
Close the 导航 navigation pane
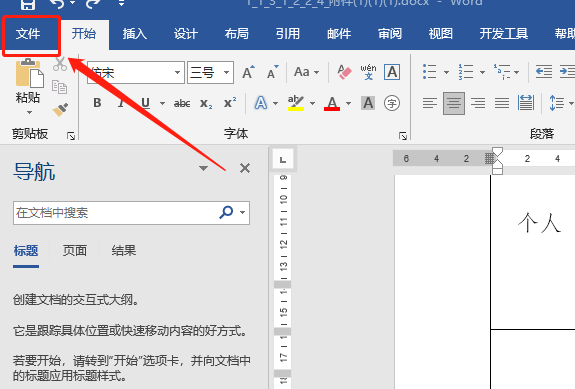click(245, 168)
